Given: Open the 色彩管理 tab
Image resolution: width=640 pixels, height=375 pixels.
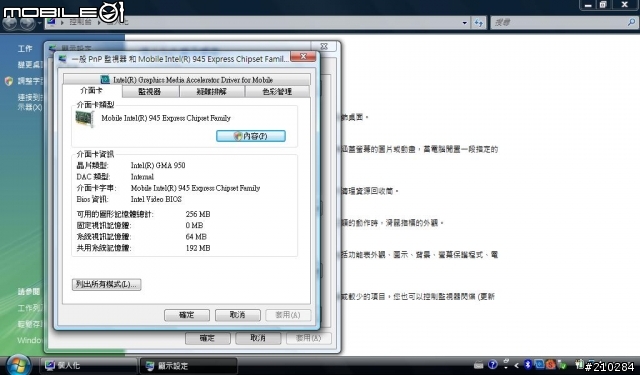Looking at the screenshot, I should (277, 92).
